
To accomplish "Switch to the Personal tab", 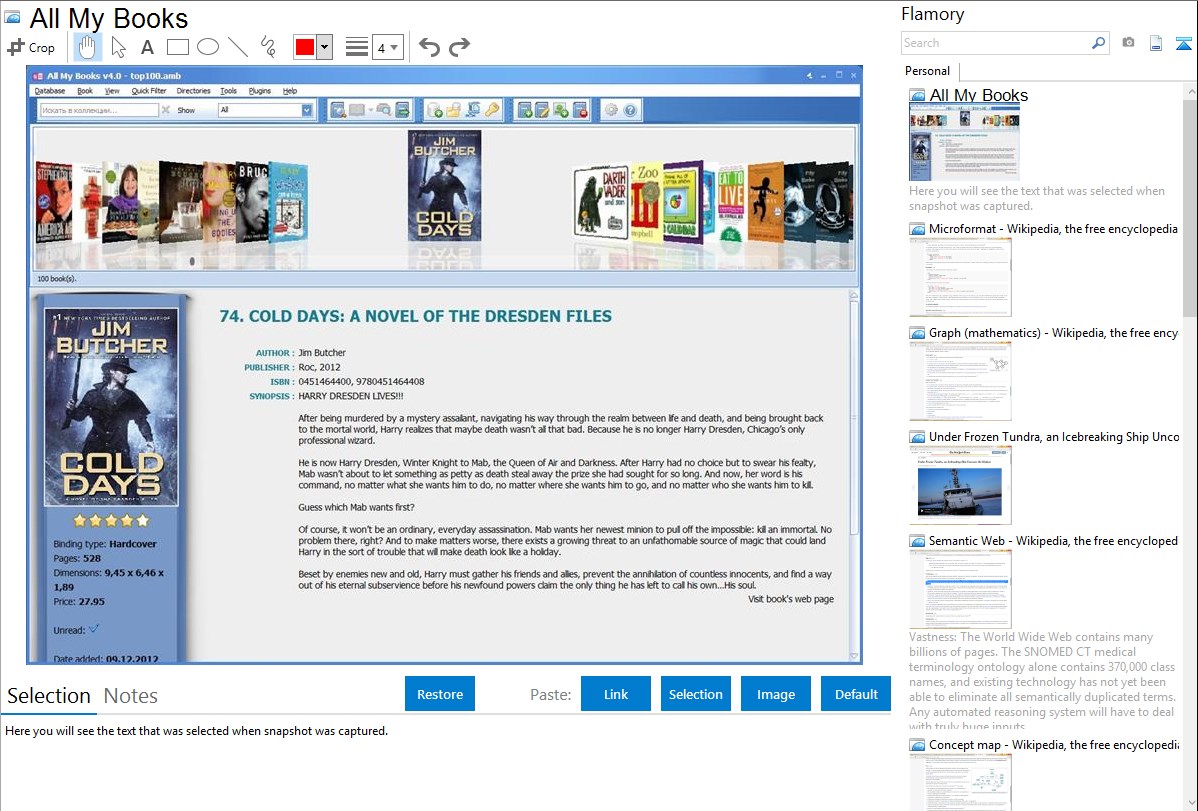I will pyautogui.click(x=928, y=71).
